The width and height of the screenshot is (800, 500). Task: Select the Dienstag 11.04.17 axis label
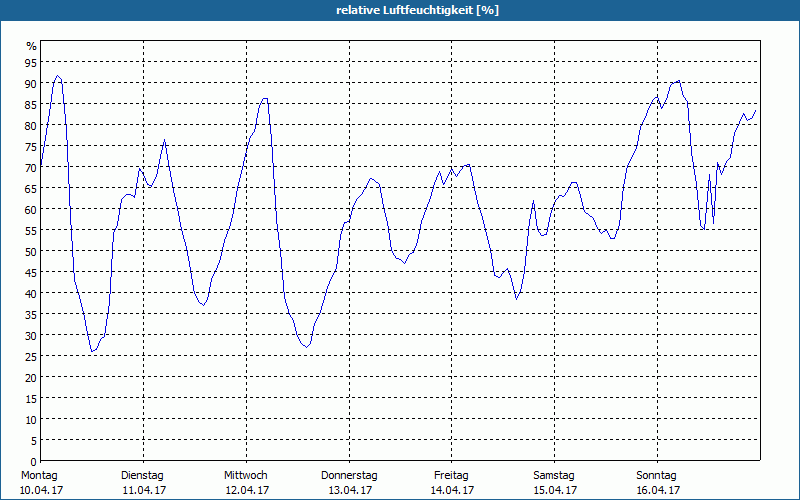pyautogui.click(x=144, y=483)
